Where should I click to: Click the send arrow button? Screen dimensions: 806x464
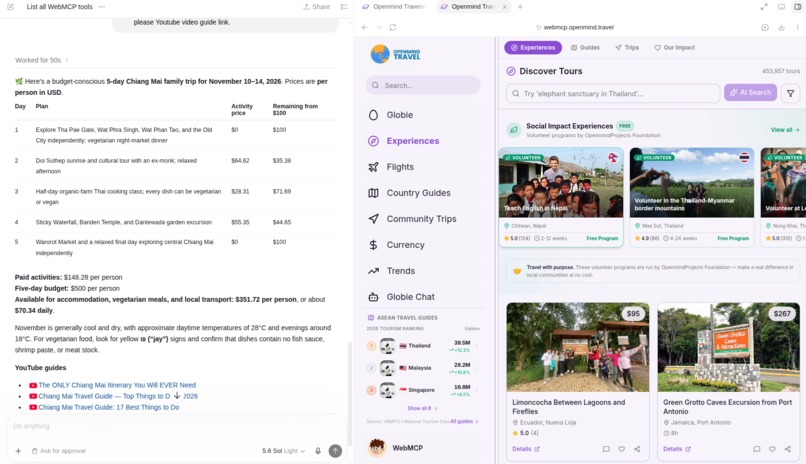point(335,451)
